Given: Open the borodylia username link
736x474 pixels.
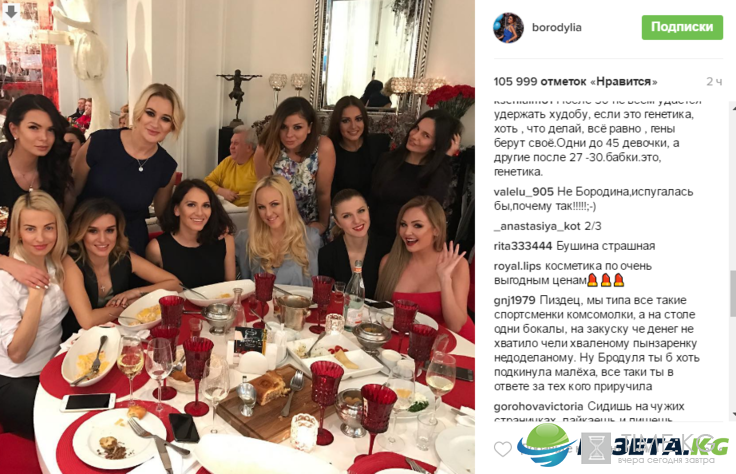Looking at the screenshot, I should tap(557, 27).
